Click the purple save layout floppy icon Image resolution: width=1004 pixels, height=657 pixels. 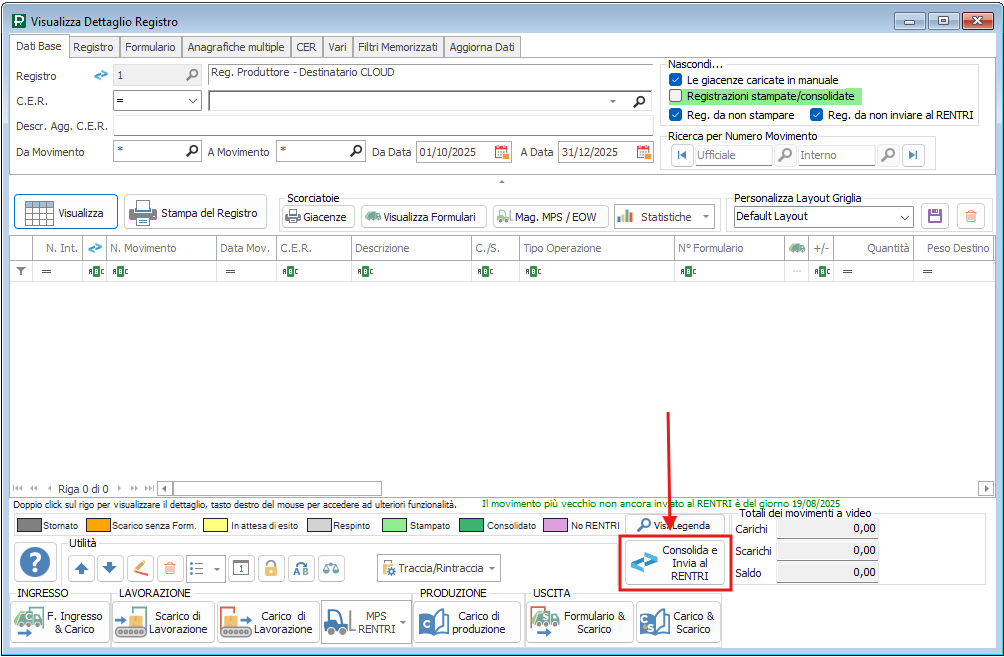935,216
